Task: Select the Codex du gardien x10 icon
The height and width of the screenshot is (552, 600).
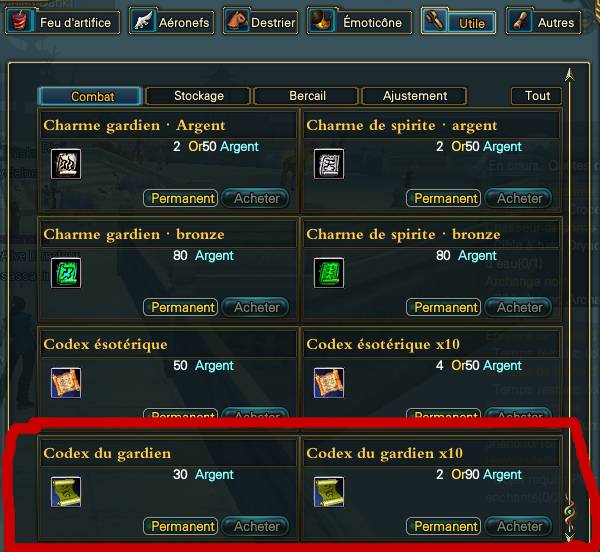Action: click(x=329, y=492)
